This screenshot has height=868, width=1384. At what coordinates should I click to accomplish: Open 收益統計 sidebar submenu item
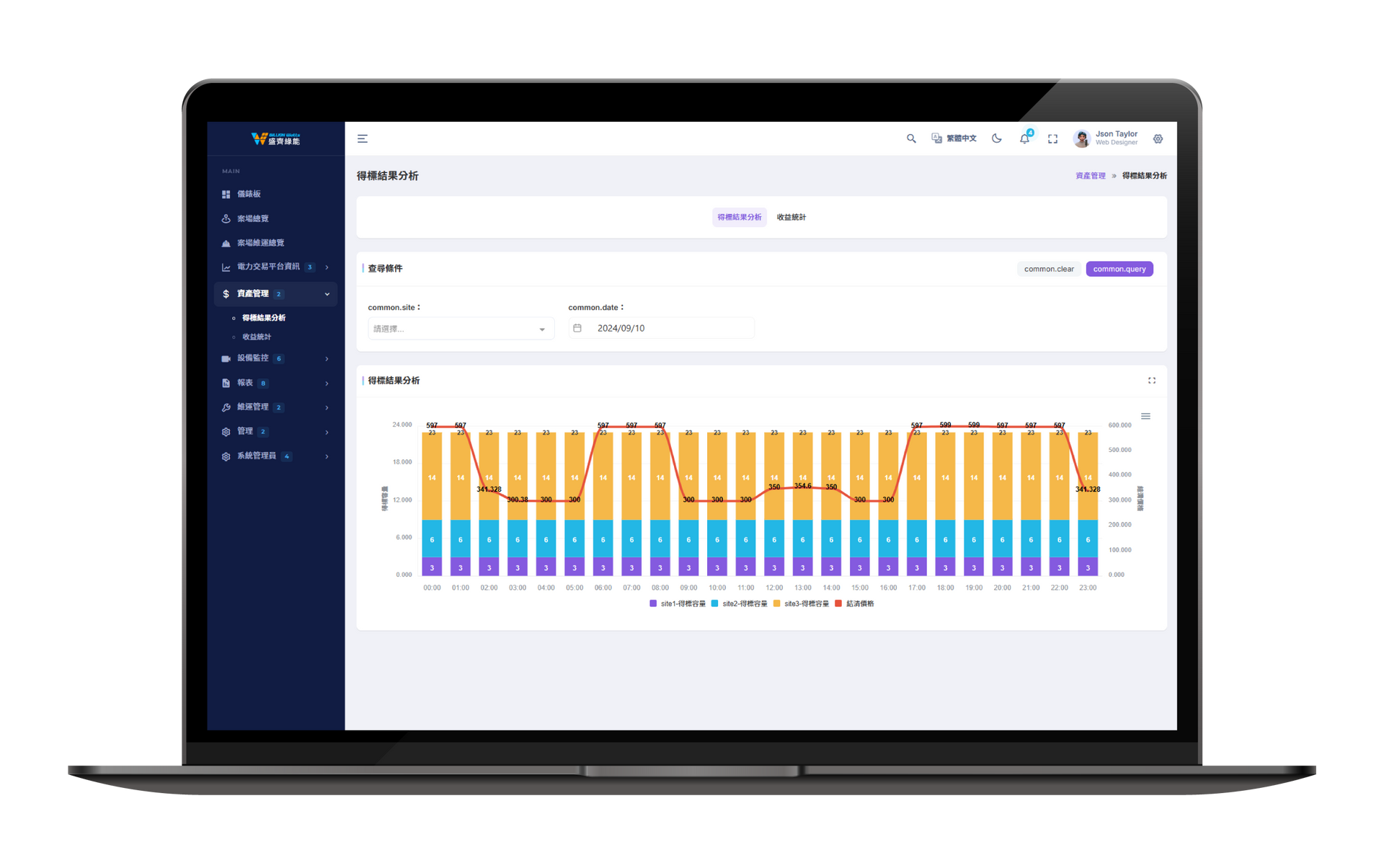pyautogui.click(x=257, y=337)
